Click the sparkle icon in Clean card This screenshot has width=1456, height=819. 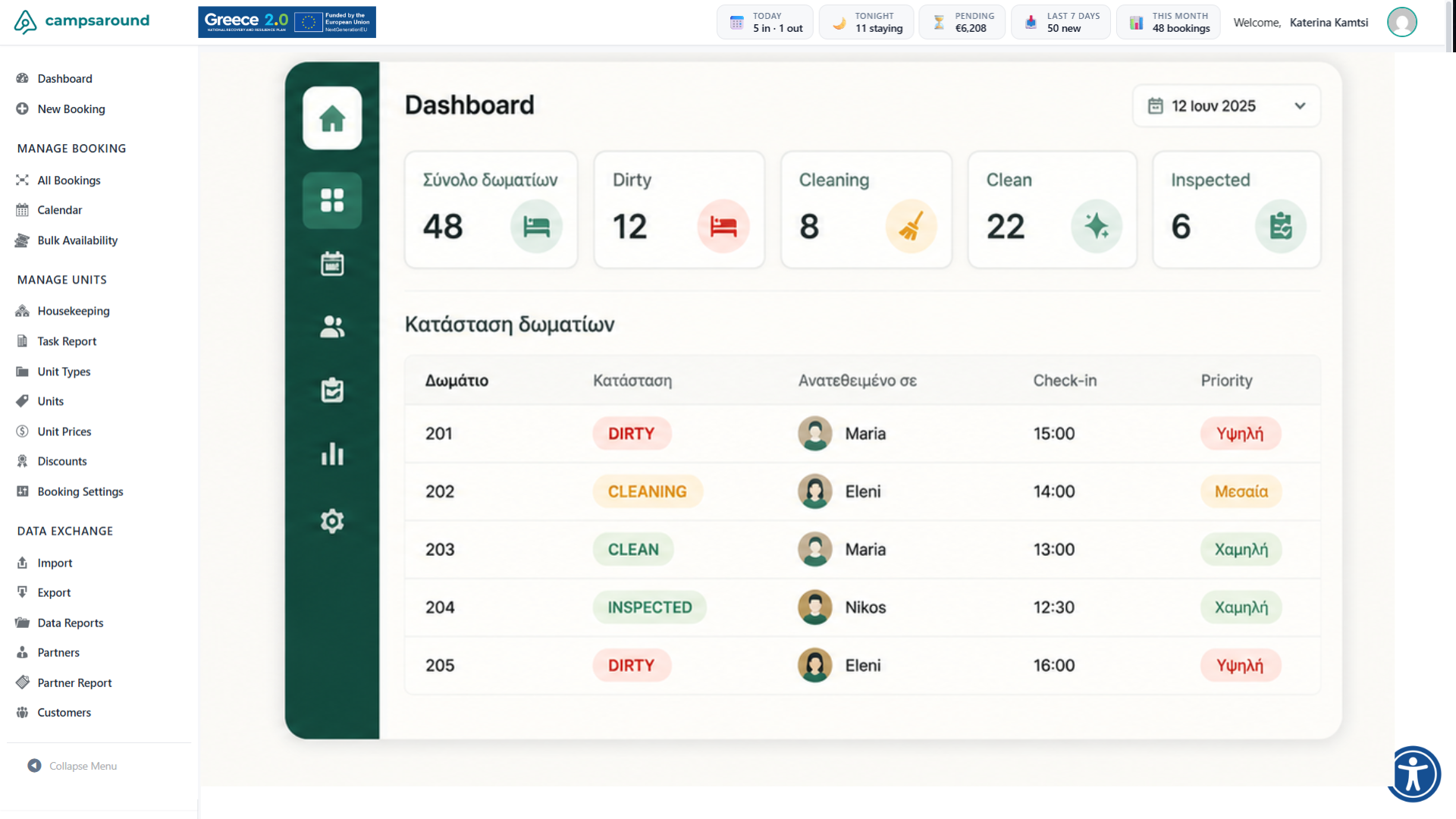[x=1097, y=226]
